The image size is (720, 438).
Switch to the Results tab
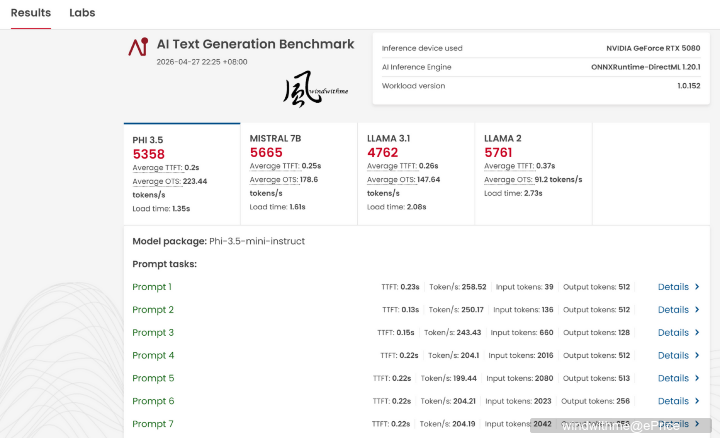(x=31, y=13)
